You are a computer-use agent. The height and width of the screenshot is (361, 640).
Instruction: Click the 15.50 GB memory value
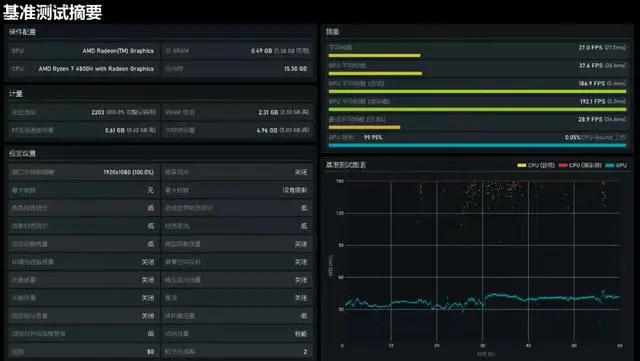296,69
